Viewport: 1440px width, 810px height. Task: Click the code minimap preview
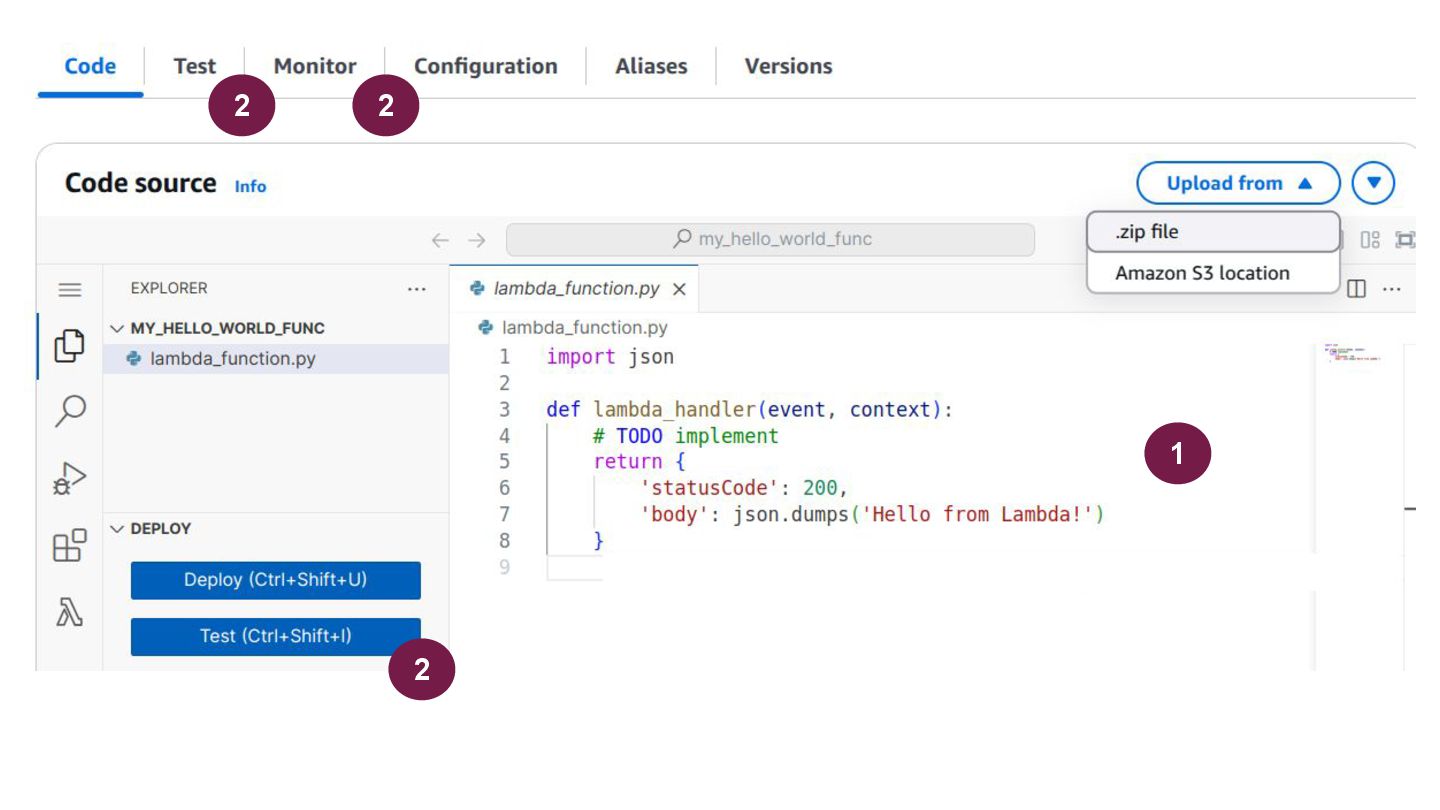[x=1352, y=352]
